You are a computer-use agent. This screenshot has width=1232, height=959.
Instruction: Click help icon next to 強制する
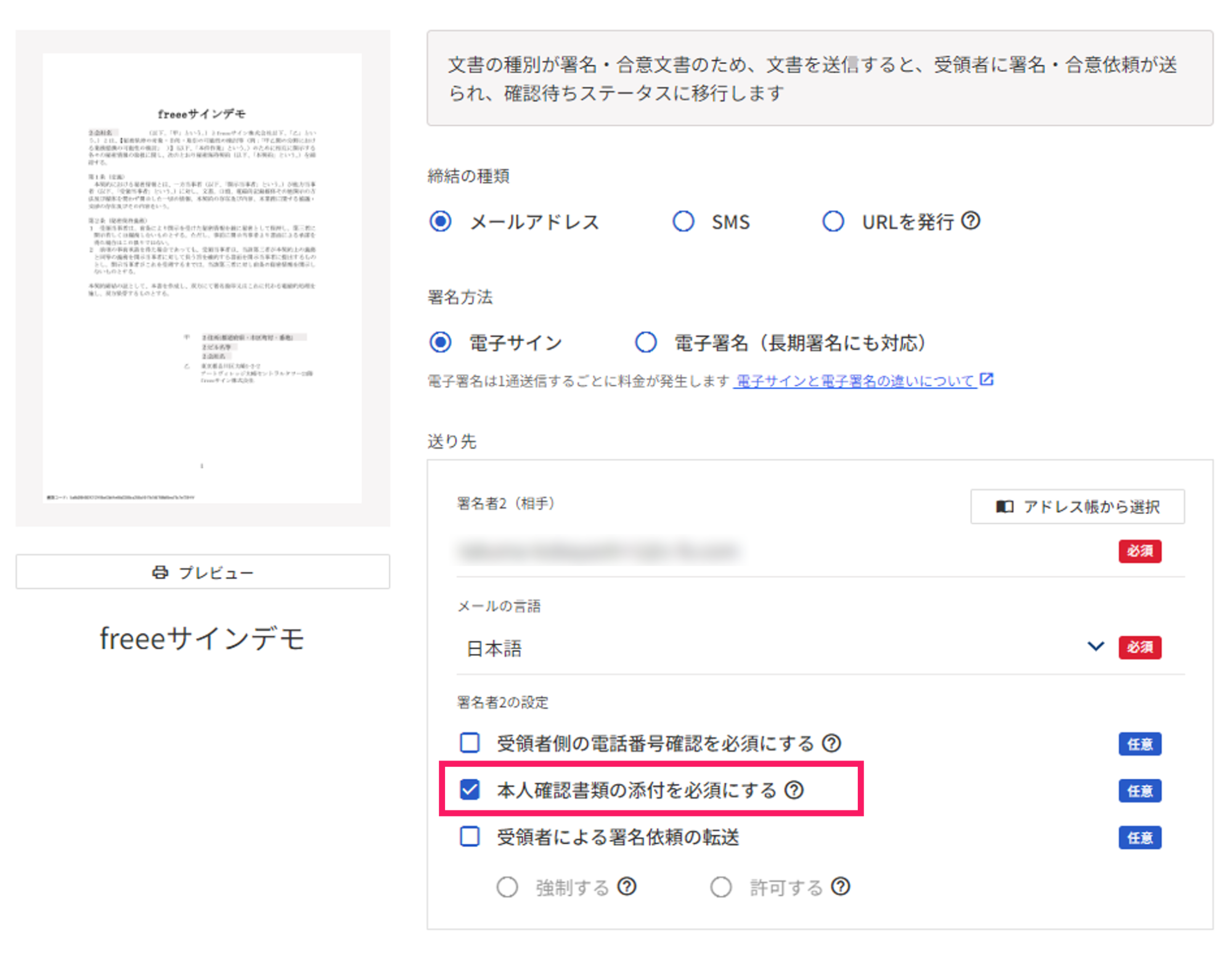click(x=627, y=886)
